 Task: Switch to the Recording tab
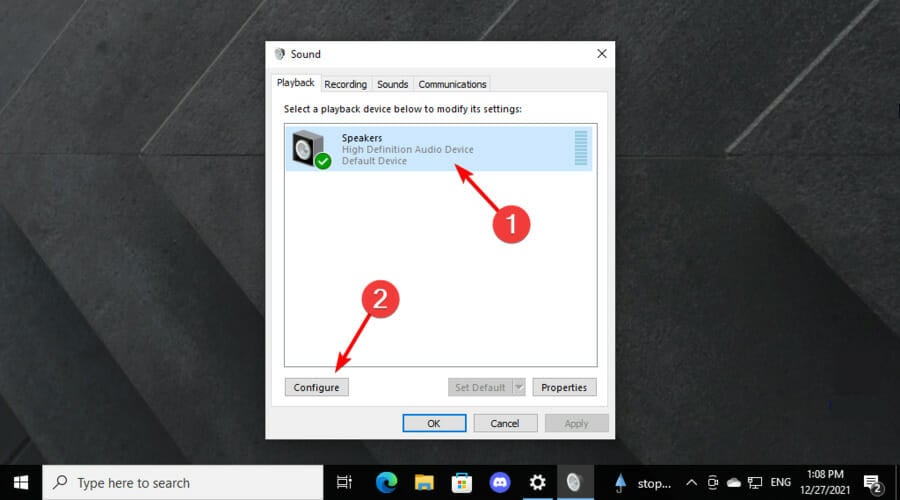(x=346, y=84)
